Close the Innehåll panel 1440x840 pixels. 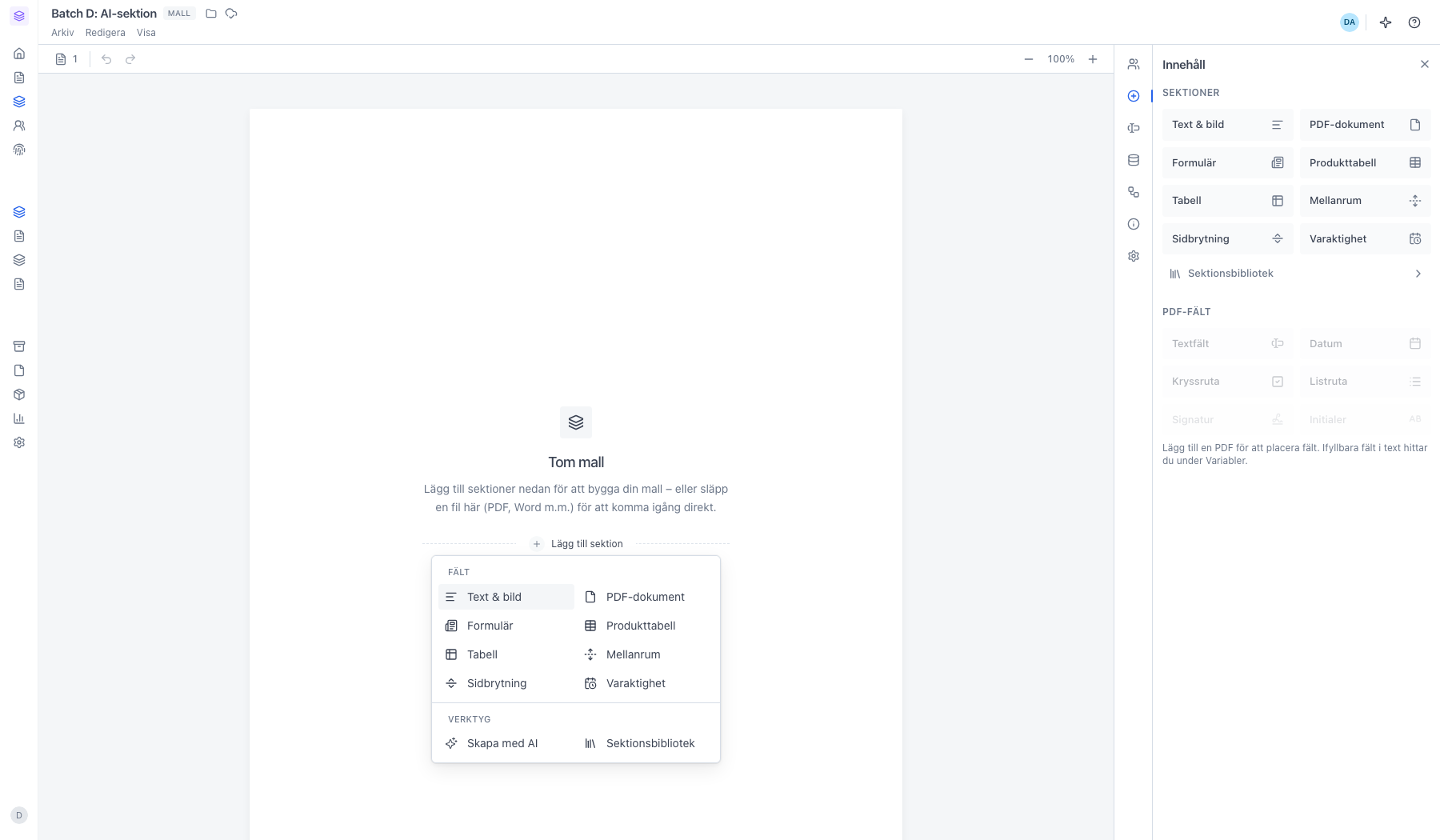pos(1425,64)
